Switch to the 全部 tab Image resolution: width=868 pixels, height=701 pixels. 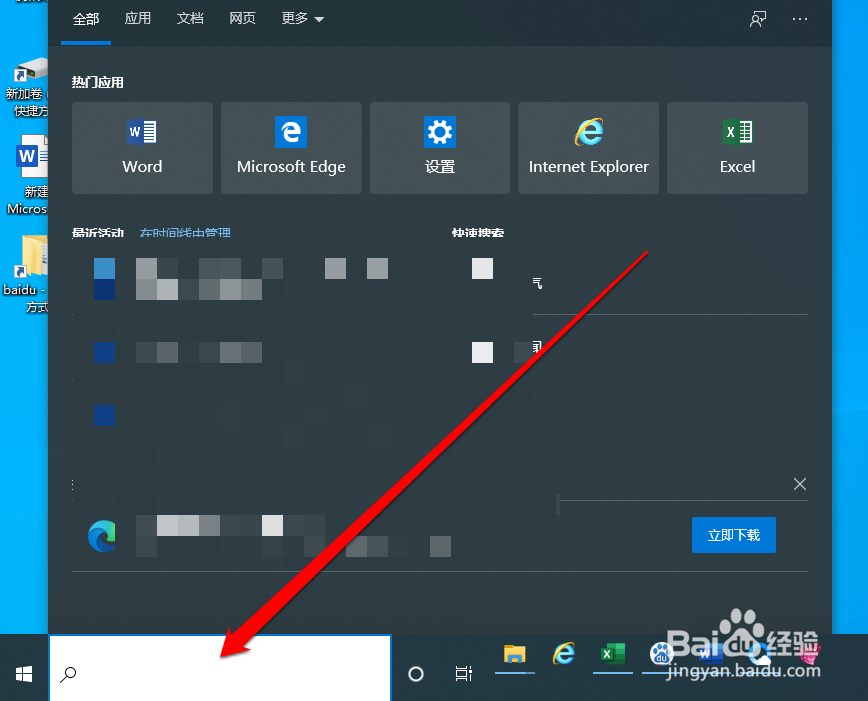[86, 19]
